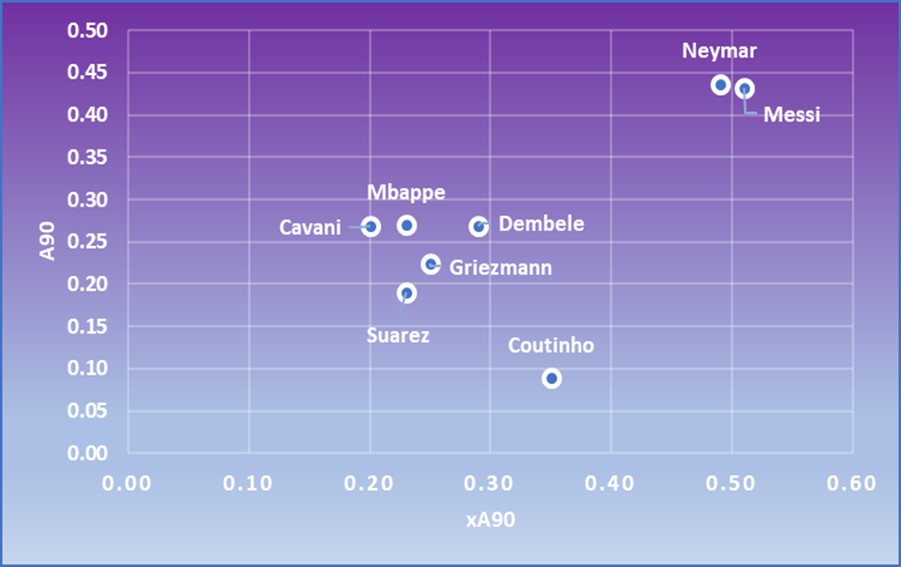Click the Cavani data point marker
Viewport: 901px width, 567px height.
tap(371, 227)
